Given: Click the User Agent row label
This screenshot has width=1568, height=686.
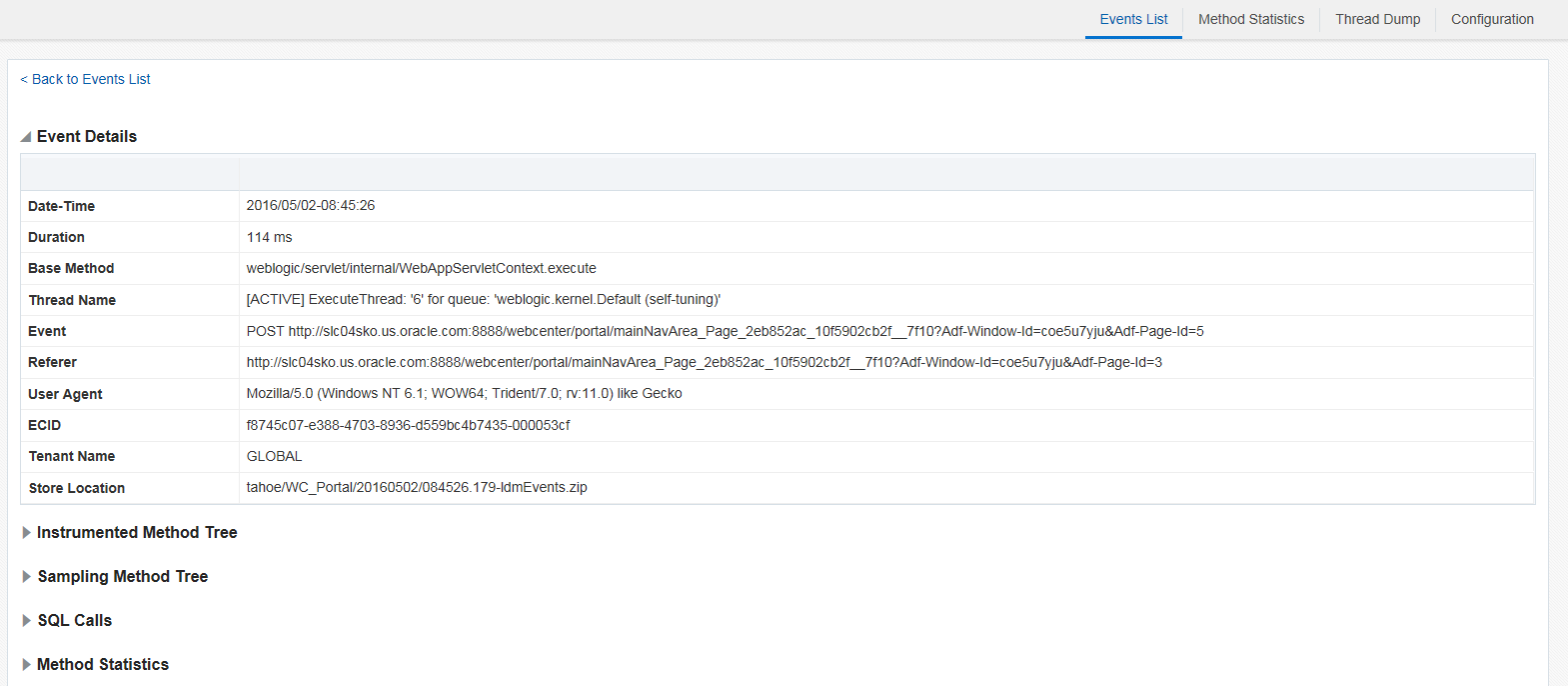Looking at the screenshot, I should 65,394.
